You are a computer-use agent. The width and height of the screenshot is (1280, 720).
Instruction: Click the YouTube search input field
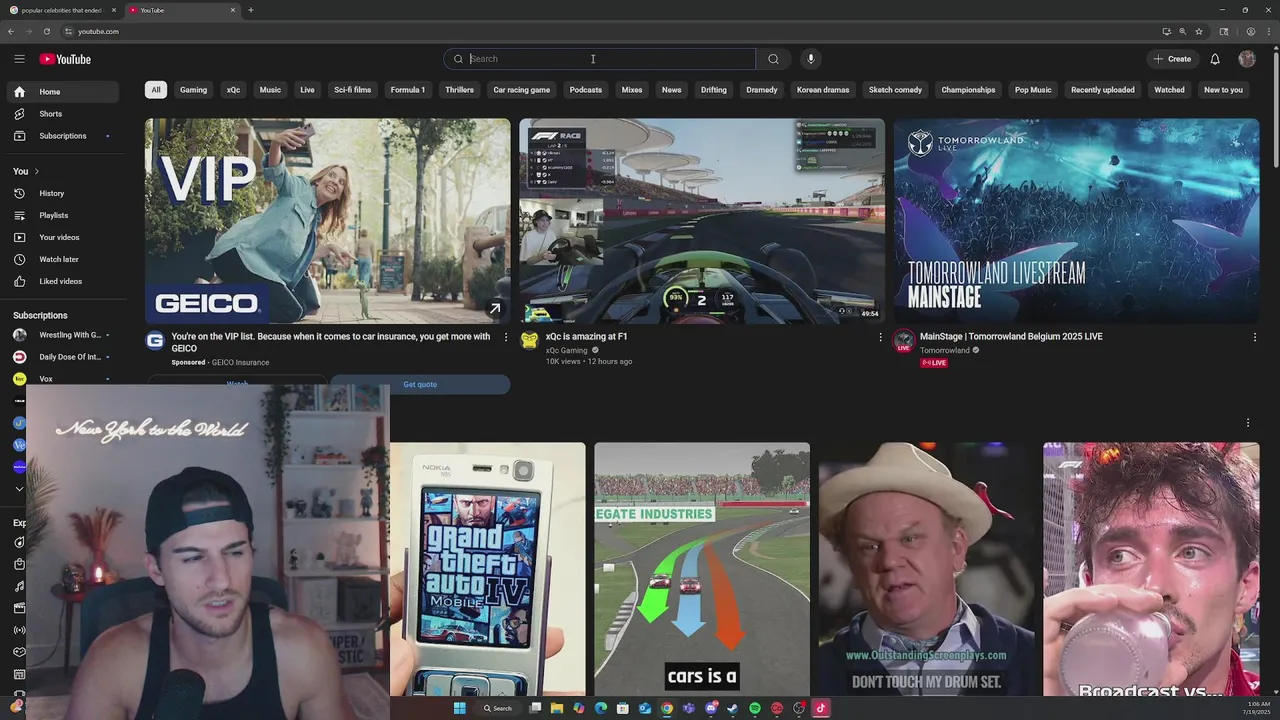pyautogui.click(x=600, y=59)
